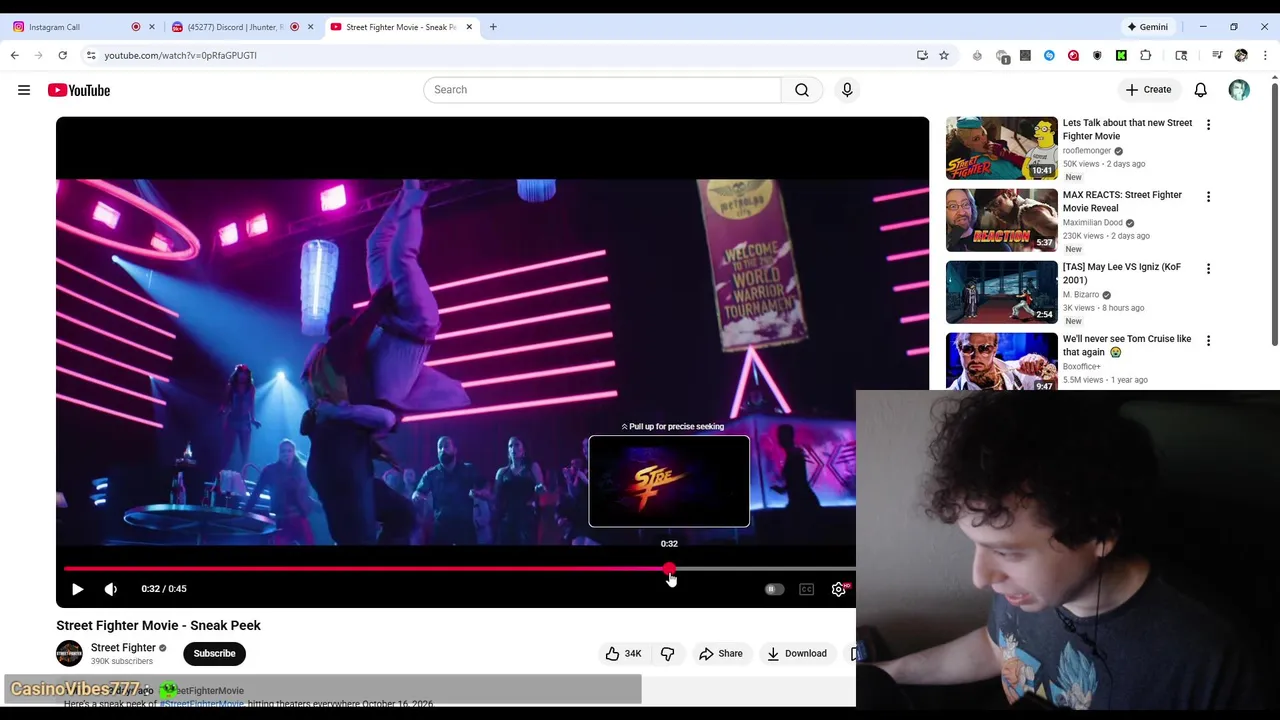Visit the Maximilian Dood channel

coord(1092,223)
